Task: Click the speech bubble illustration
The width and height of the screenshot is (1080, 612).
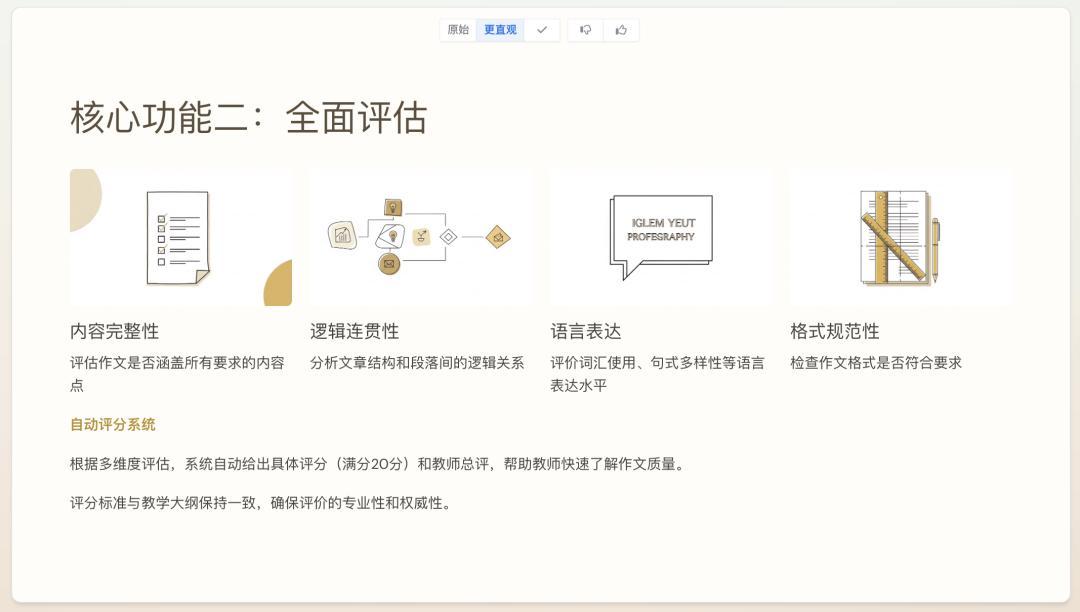Action: 661,237
